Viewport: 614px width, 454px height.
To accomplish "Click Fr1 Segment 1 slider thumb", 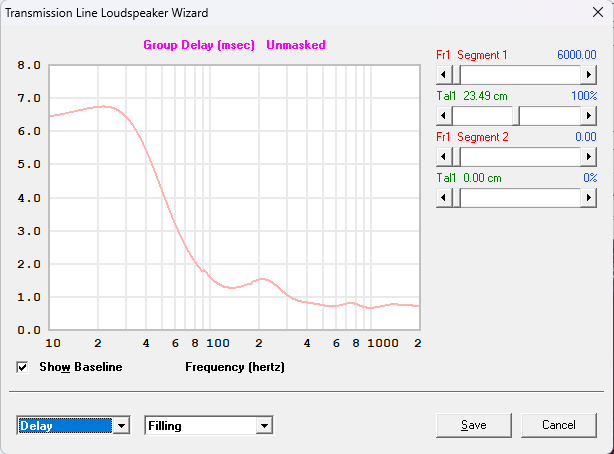I will [456, 74].
